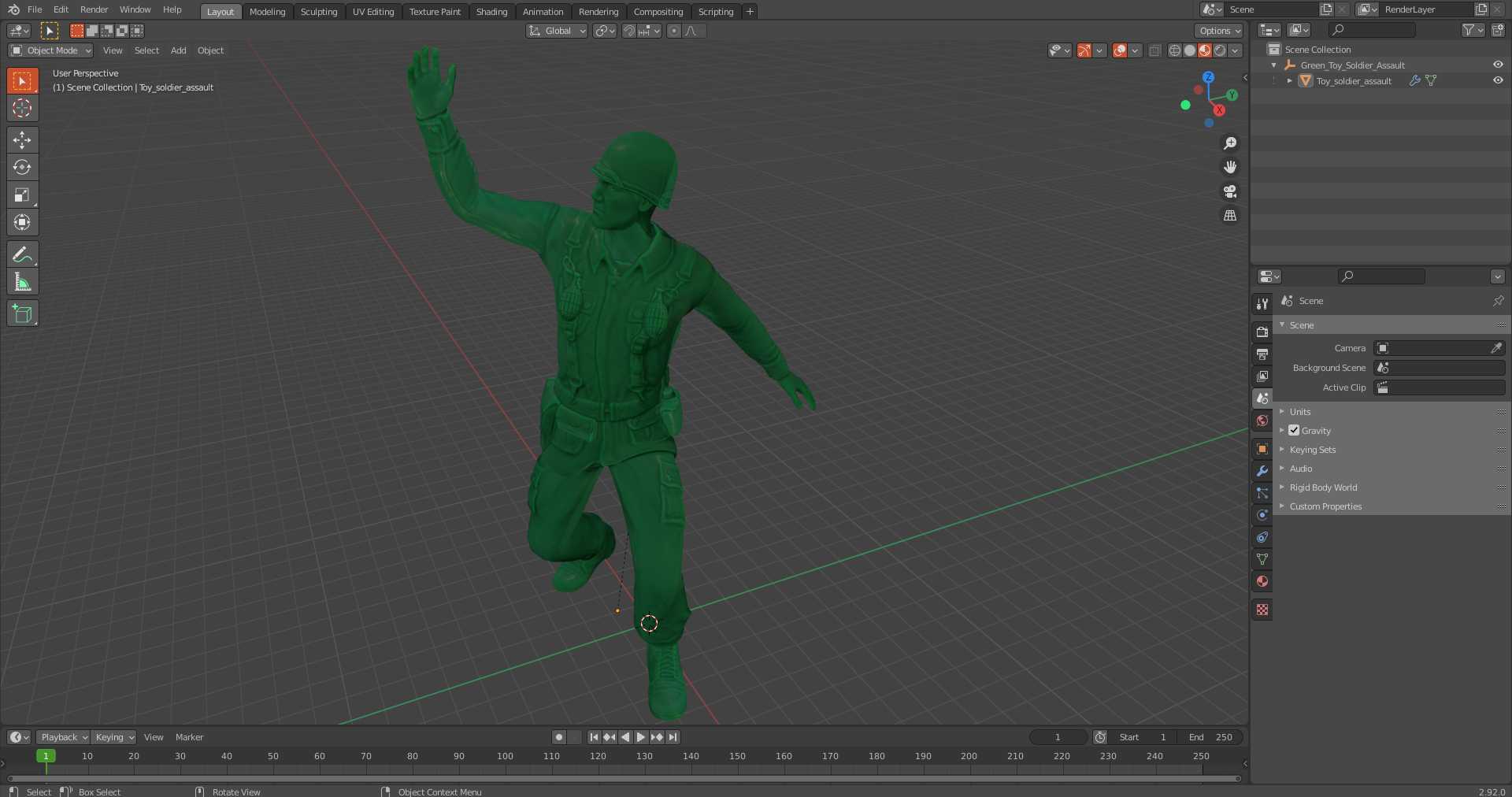Activate the Rotate tool
Screen dimensions: 1512x797
[22, 167]
